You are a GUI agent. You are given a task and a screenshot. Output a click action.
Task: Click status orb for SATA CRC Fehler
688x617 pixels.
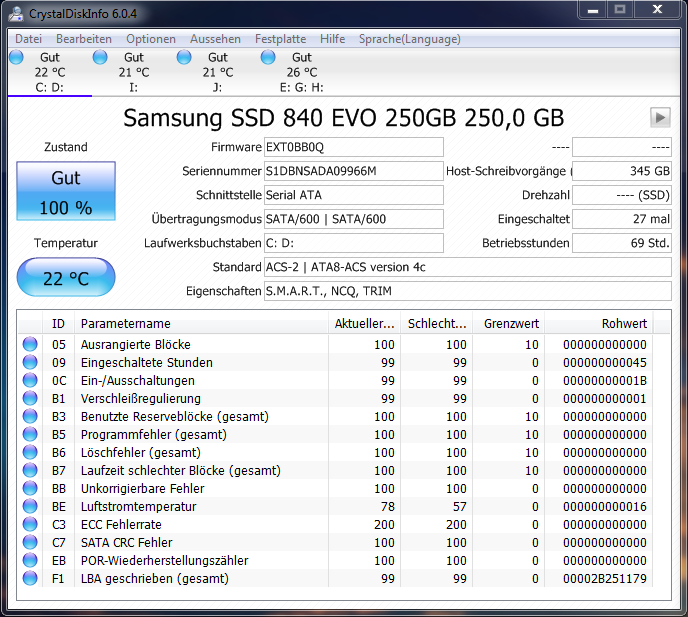[x=30, y=542]
